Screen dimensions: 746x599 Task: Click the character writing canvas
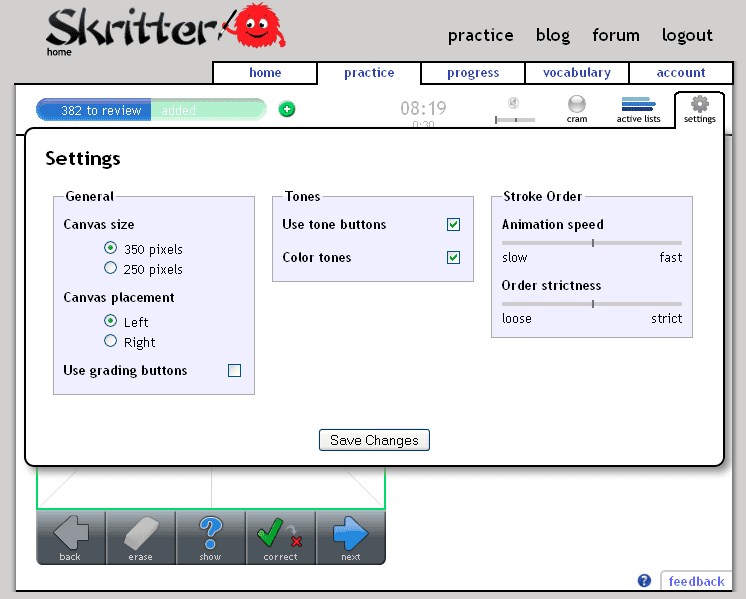click(211, 488)
